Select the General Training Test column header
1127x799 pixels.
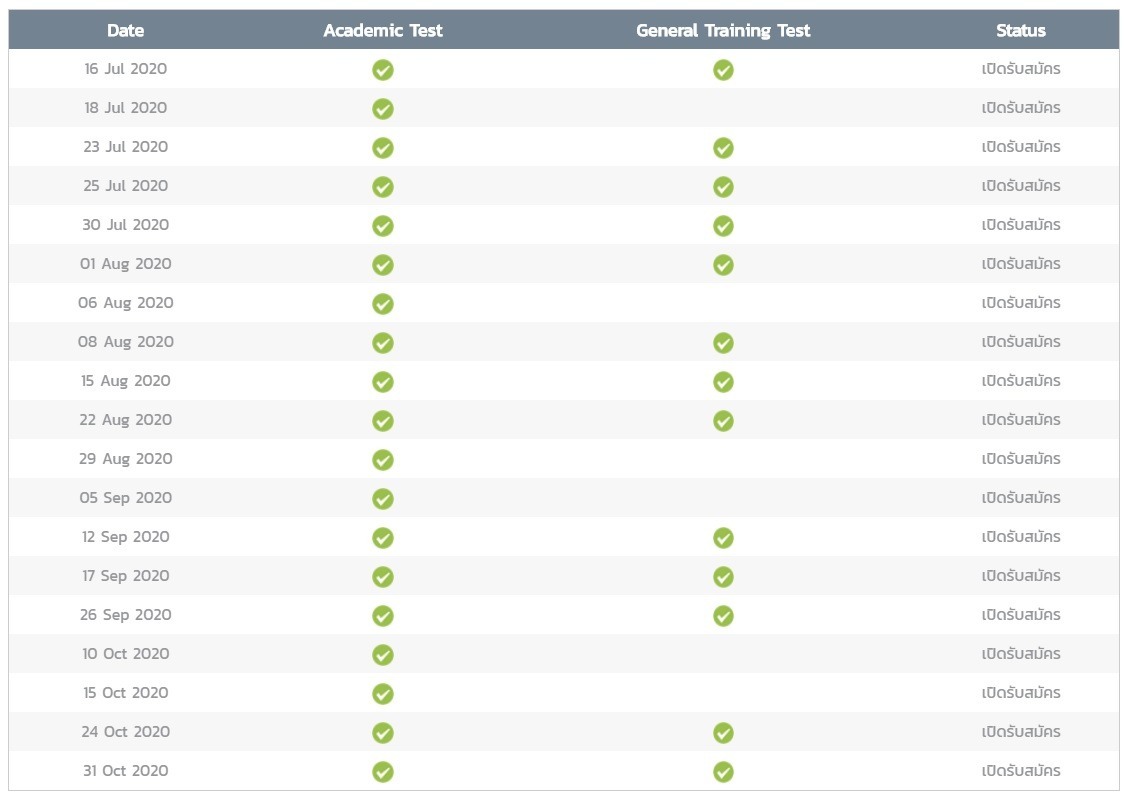click(723, 30)
